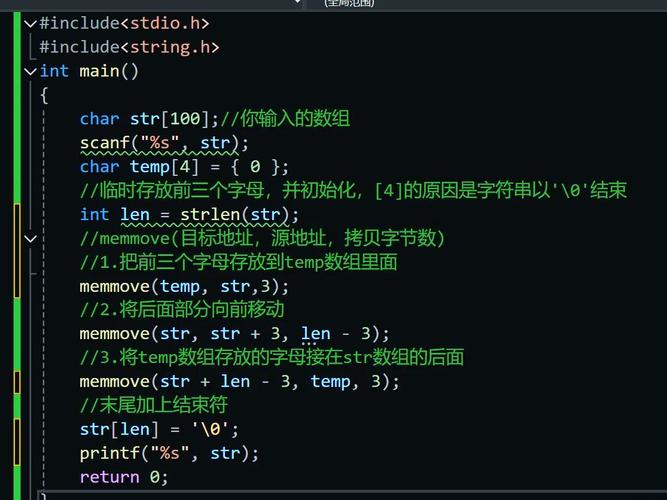
Task: Click the #include<string.h> line
Action: pos(129,47)
